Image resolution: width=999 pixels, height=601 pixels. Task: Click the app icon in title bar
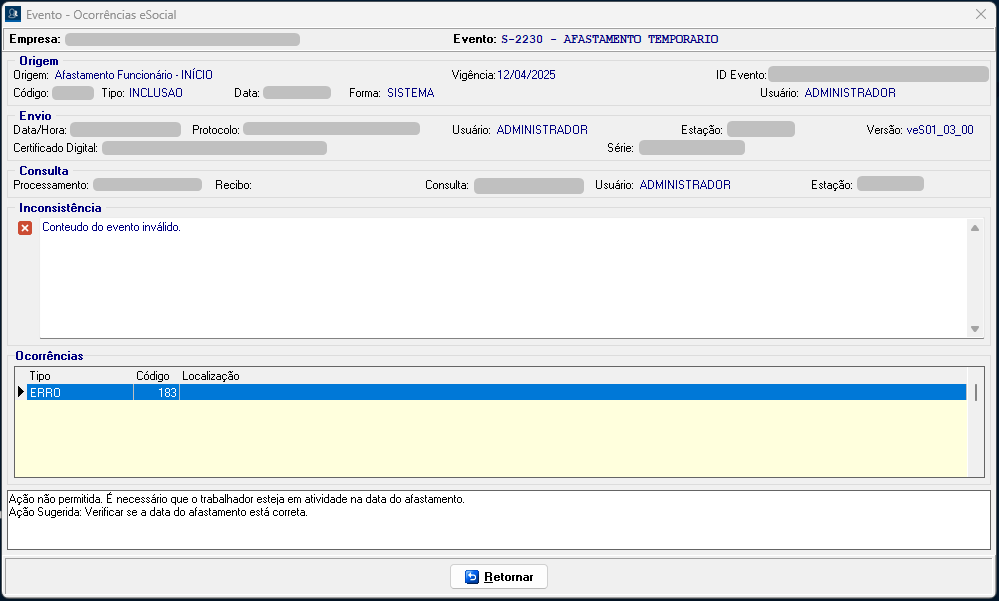click(x=13, y=15)
